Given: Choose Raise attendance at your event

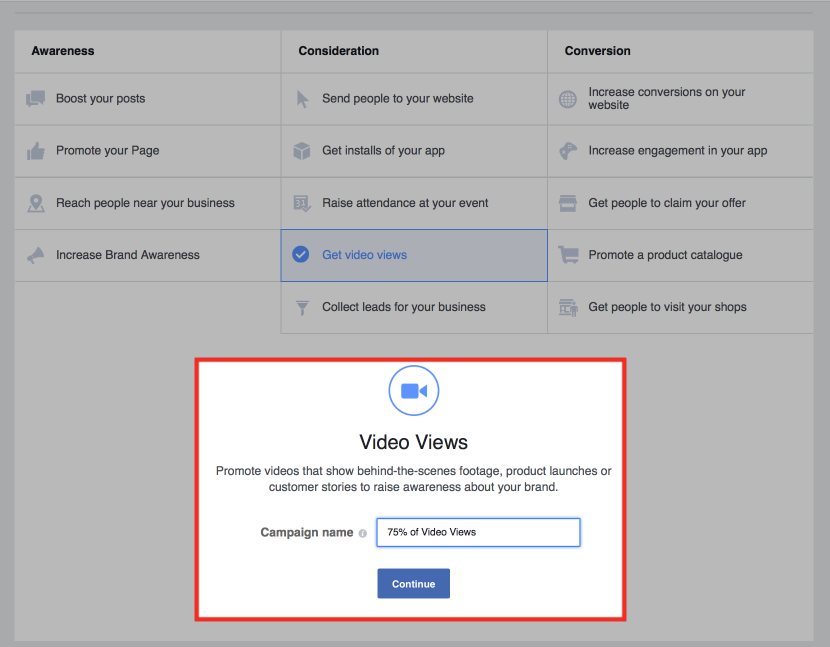Looking at the screenshot, I should [414, 203].
